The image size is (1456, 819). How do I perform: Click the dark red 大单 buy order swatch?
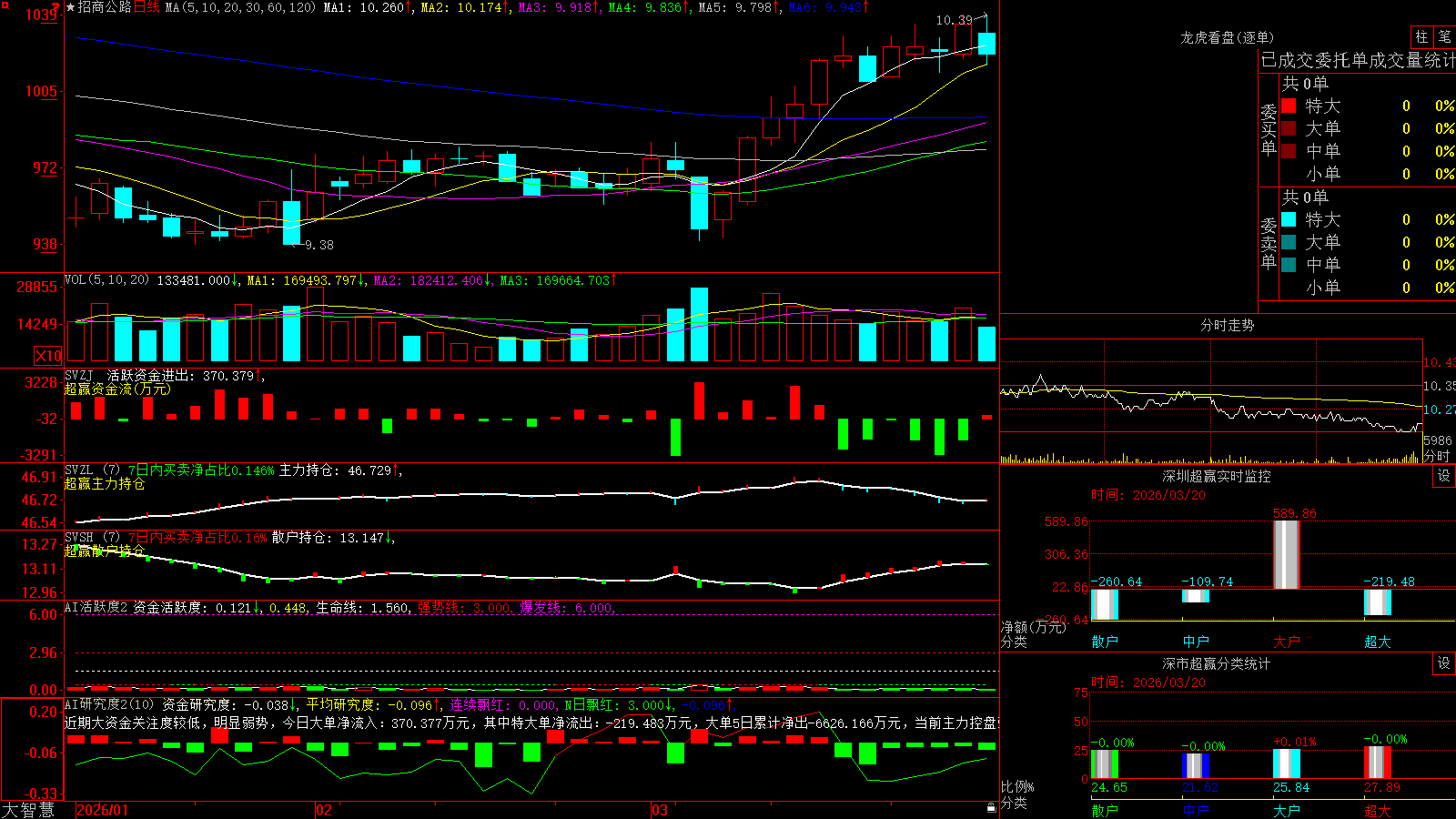point(1289,128)
